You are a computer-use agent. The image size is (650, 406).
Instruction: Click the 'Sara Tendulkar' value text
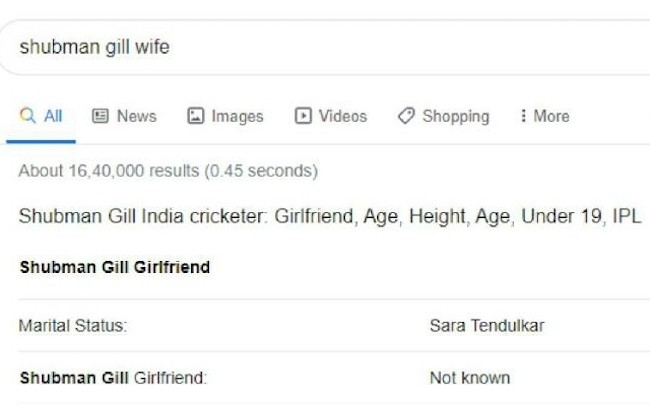point(487,326)
